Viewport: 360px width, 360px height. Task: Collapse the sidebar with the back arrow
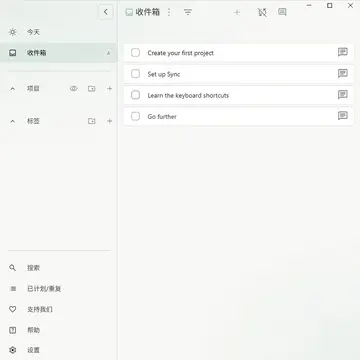(x=106, y=12)
